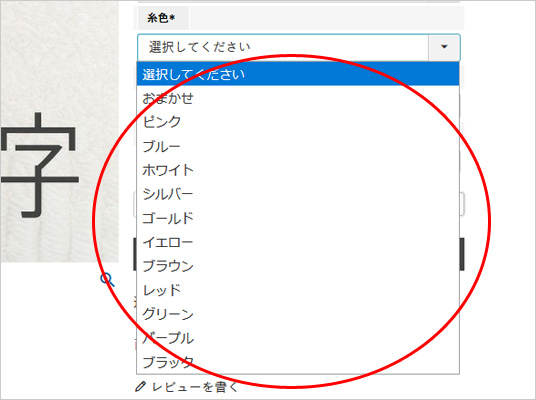Select the highlighted 選択してください option

298,74
